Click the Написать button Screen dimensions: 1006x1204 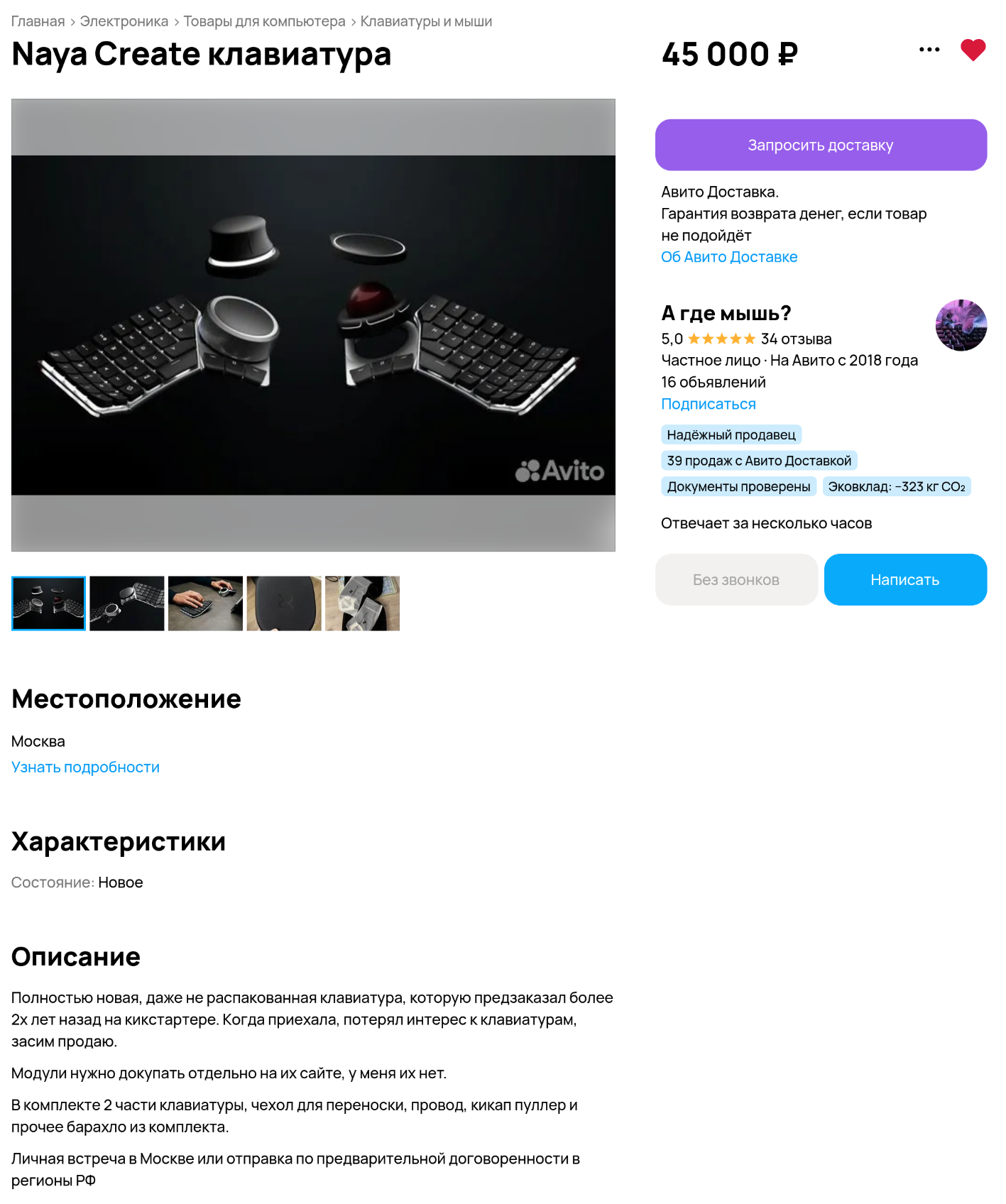pyautogui.click(x=905, y=580)
